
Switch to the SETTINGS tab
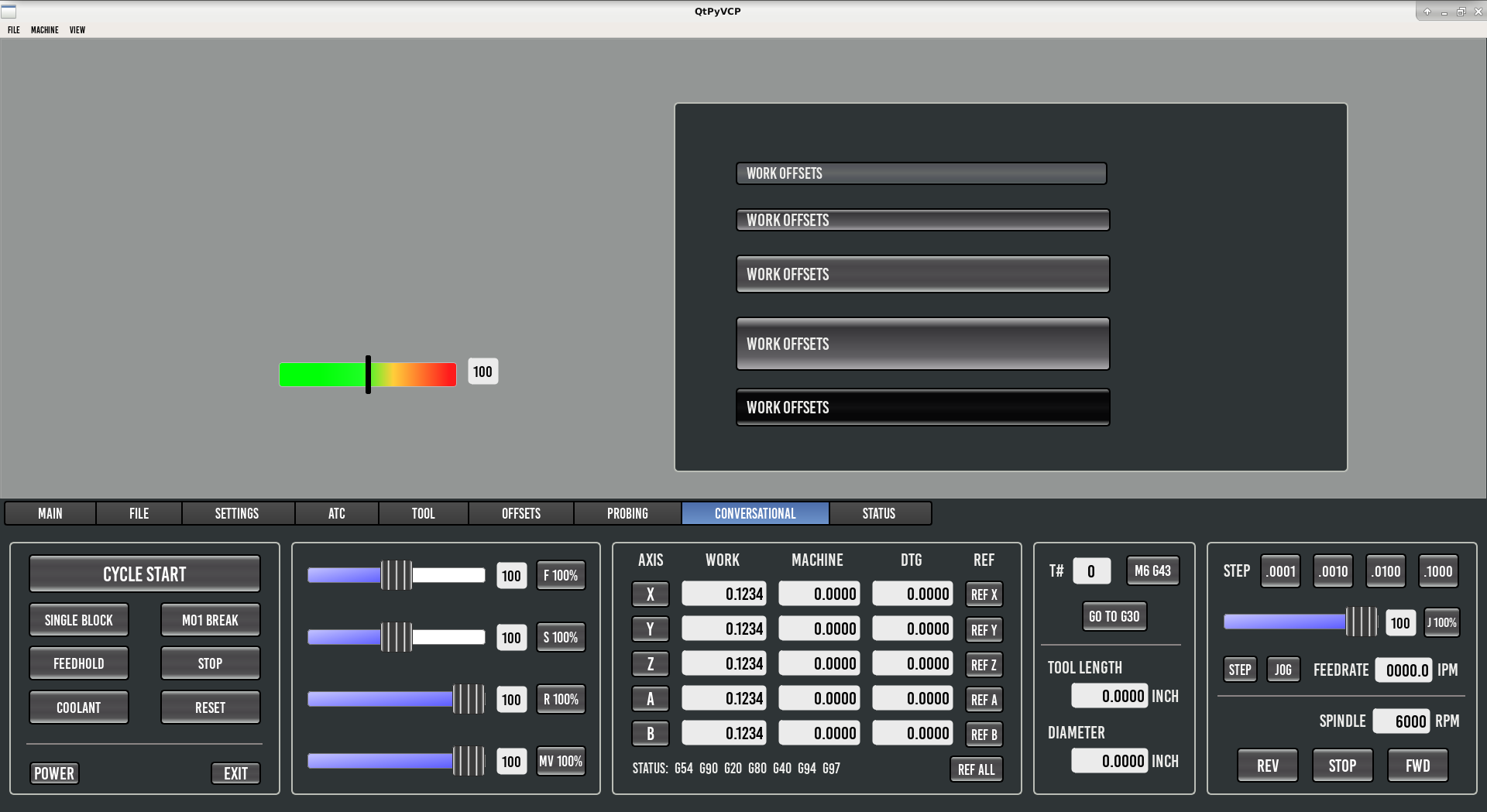[x=237, y=513]
